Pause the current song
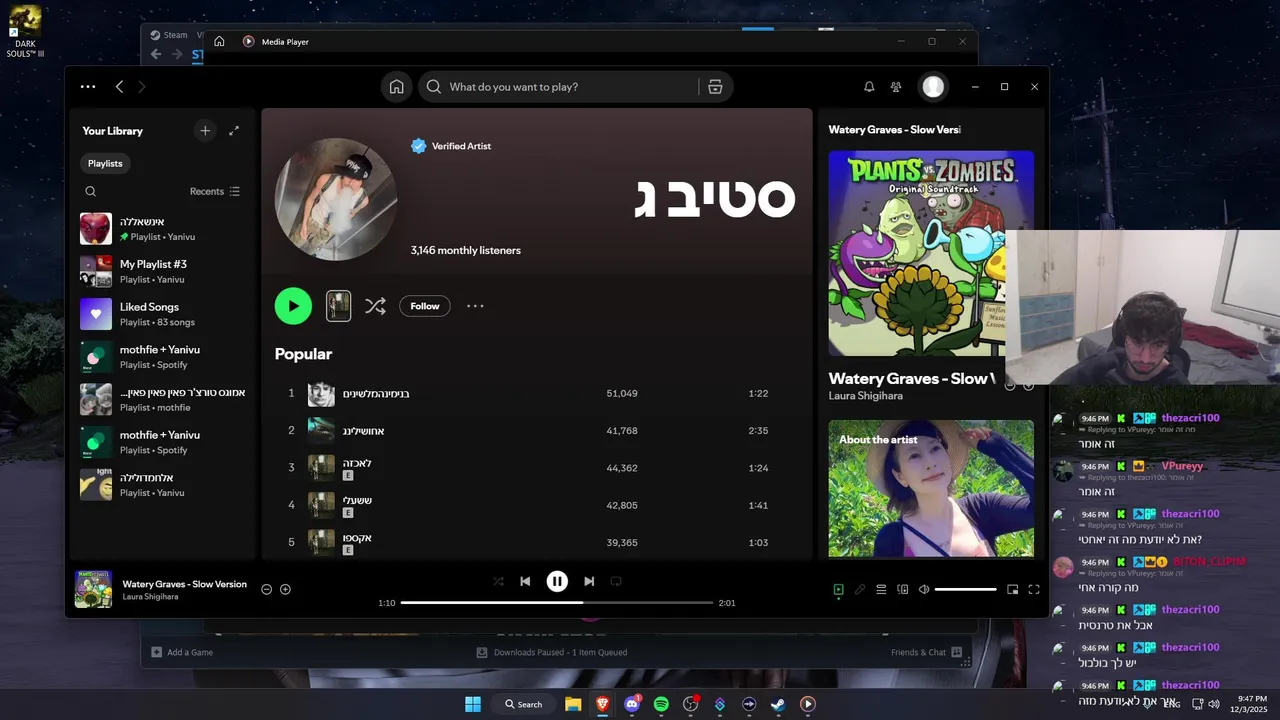 pos(557,581)
